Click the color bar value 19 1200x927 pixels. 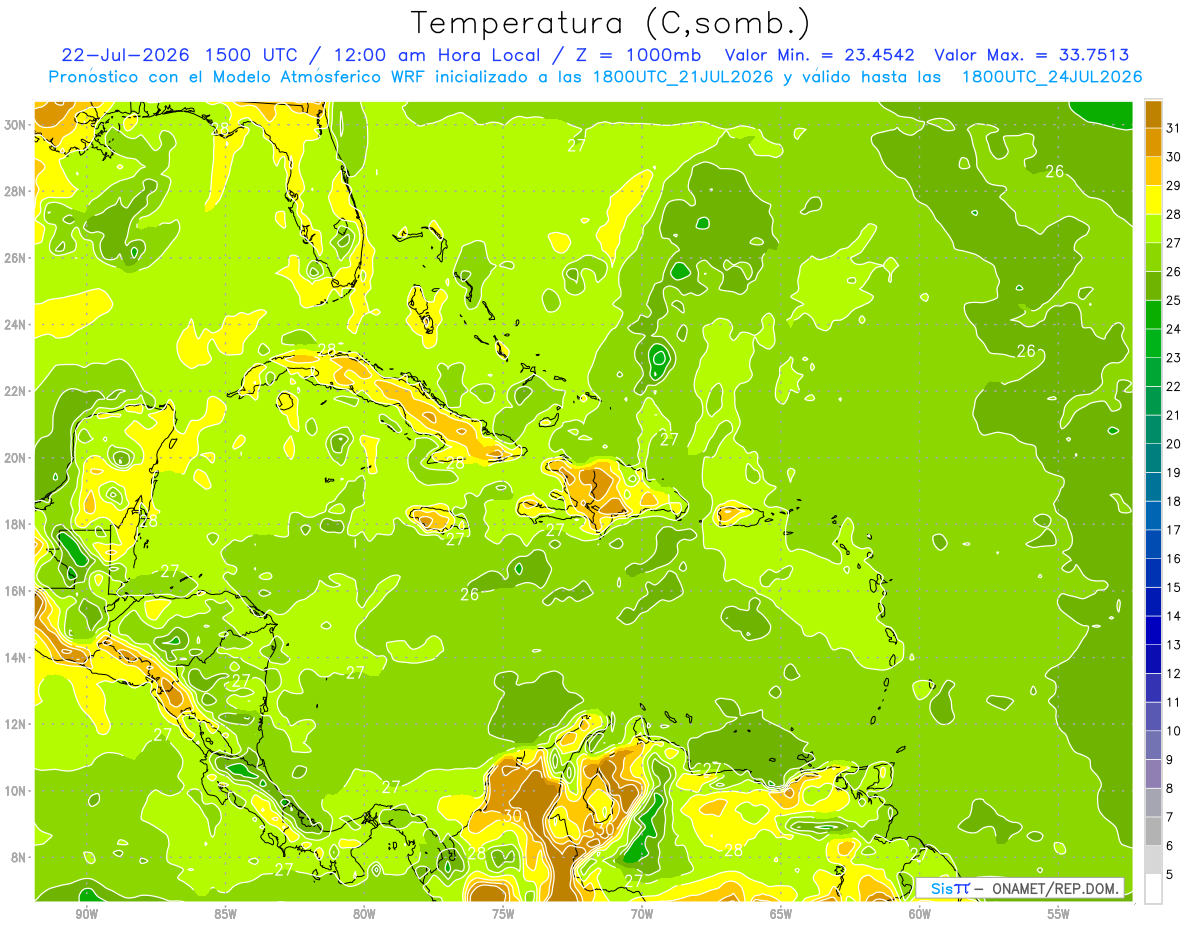pos(1174,472)
